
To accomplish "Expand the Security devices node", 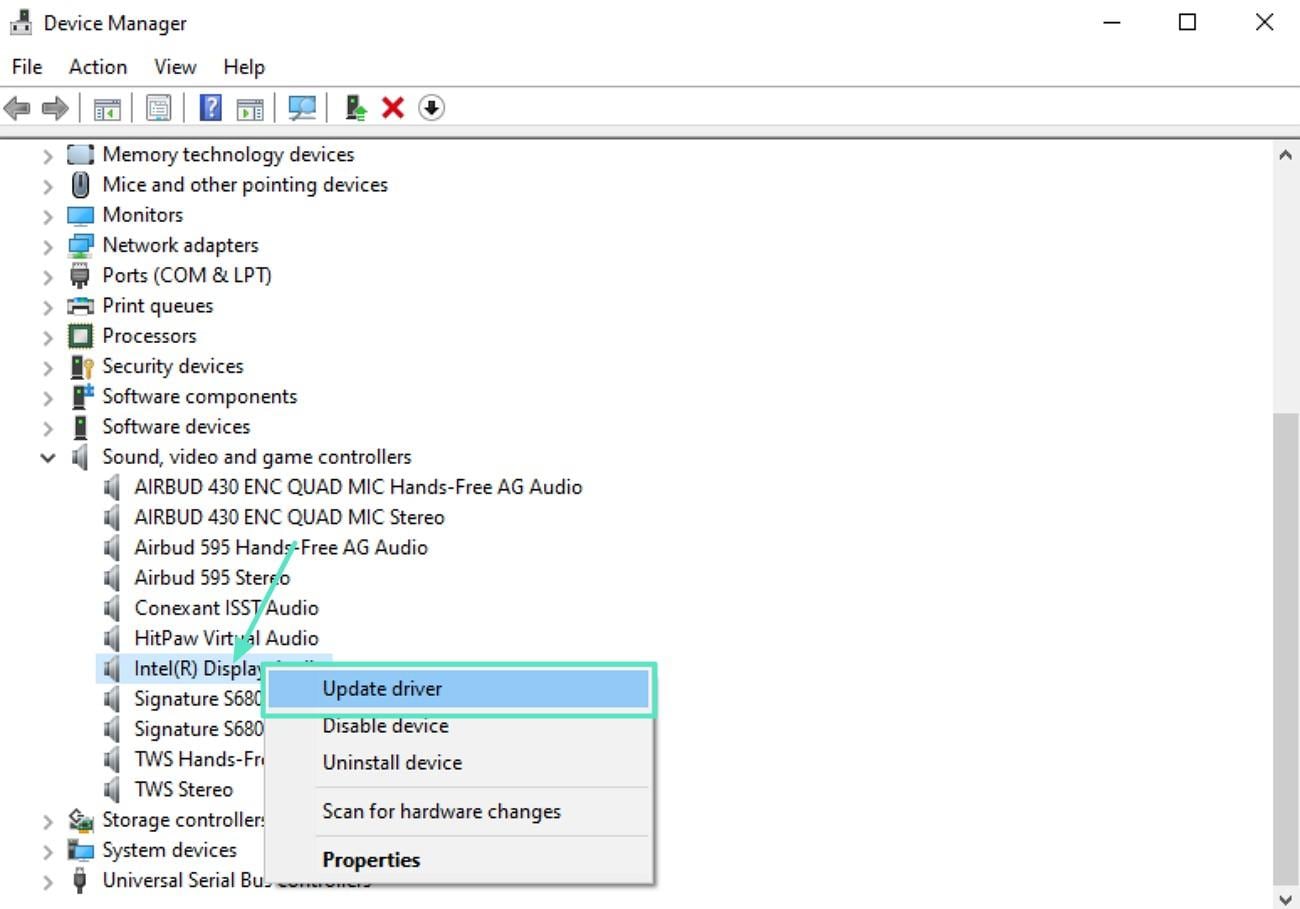I will coord(47,366).
